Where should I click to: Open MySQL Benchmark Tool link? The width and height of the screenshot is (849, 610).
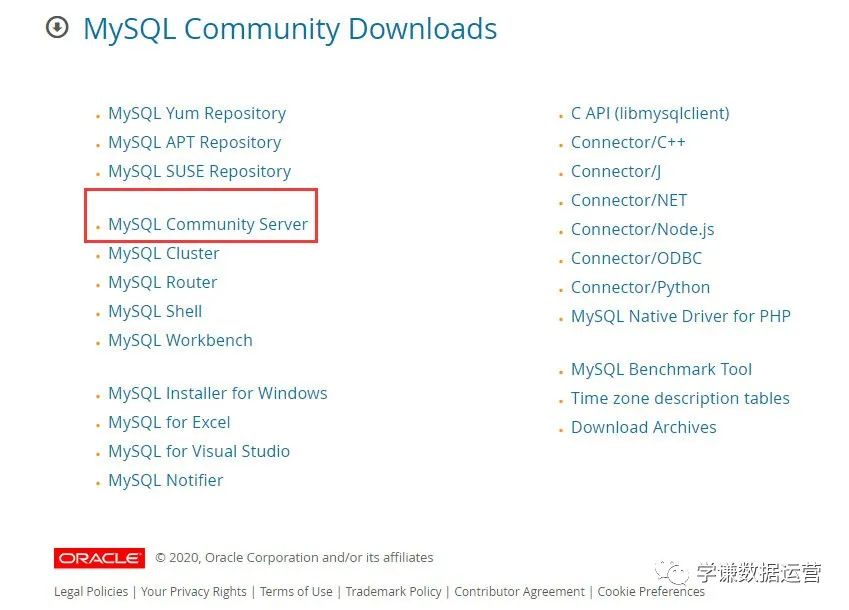(x=662, y=369)
